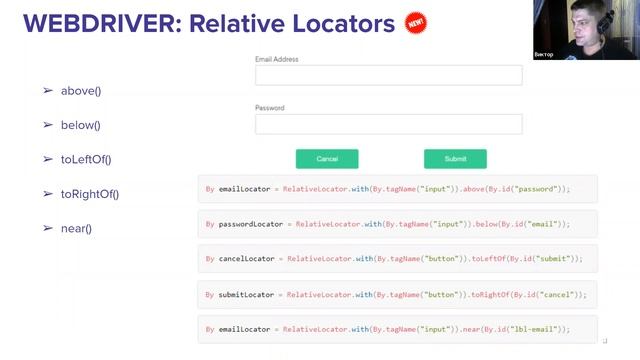
Task: Click the emailLocator above() code block
Action: pyautogui.click(x=398, y=189)
